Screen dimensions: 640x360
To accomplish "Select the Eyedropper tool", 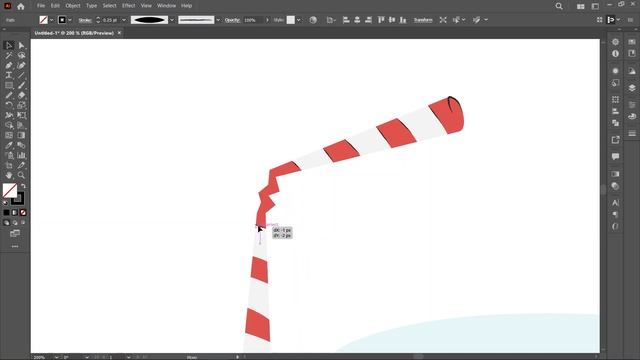I will [9, 145].
